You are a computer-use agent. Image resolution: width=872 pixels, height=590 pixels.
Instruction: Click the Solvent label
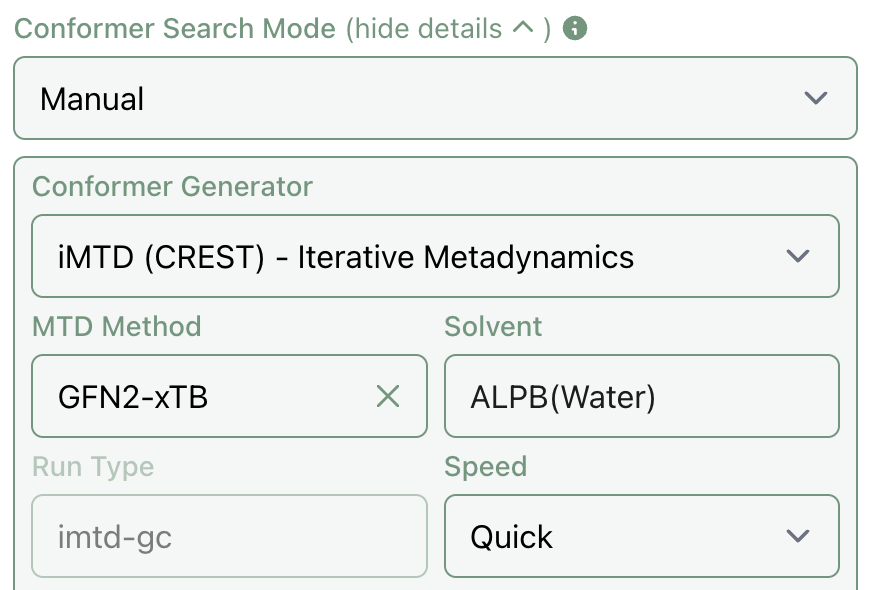(493, 326)
